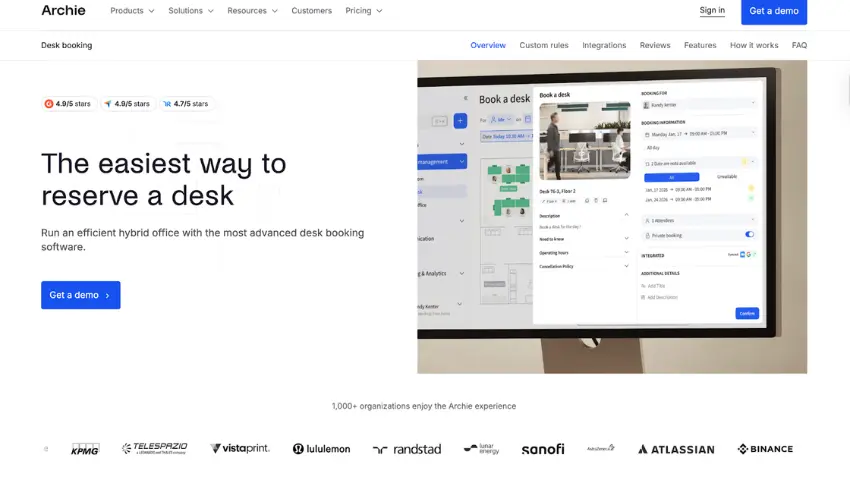Image resolution: width=850 pixels, height=494 pixels.
Task: Click the Sign in link
Action: pos(712,10)
